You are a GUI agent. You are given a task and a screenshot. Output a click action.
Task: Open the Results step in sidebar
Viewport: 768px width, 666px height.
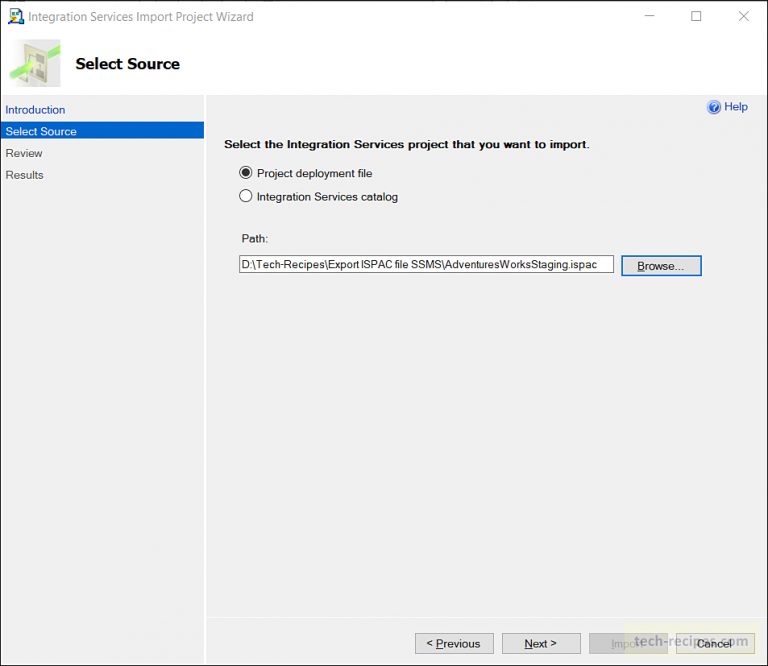[25, 175]
